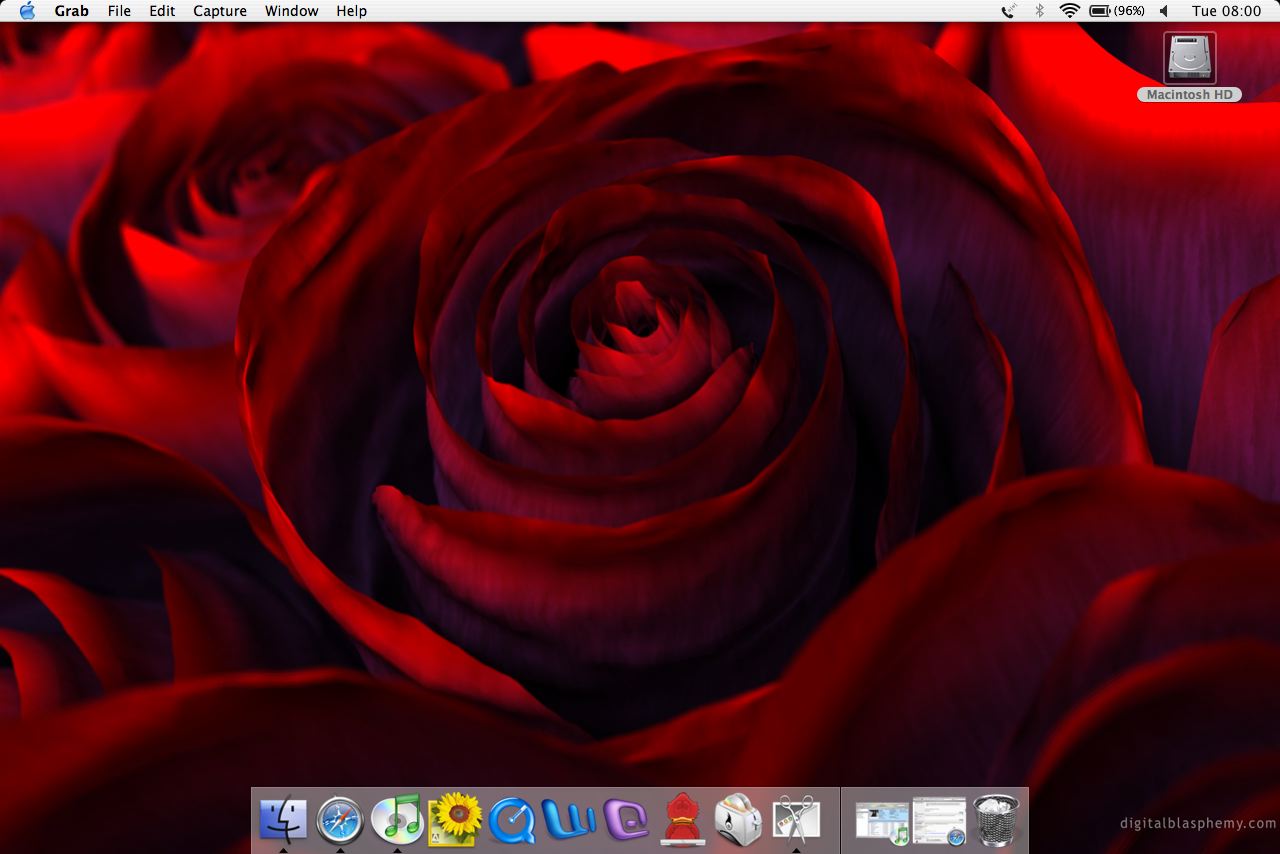Open Microsoft Entourage from the dock
The image size is (1280, 854).
[x=626, y=819]
